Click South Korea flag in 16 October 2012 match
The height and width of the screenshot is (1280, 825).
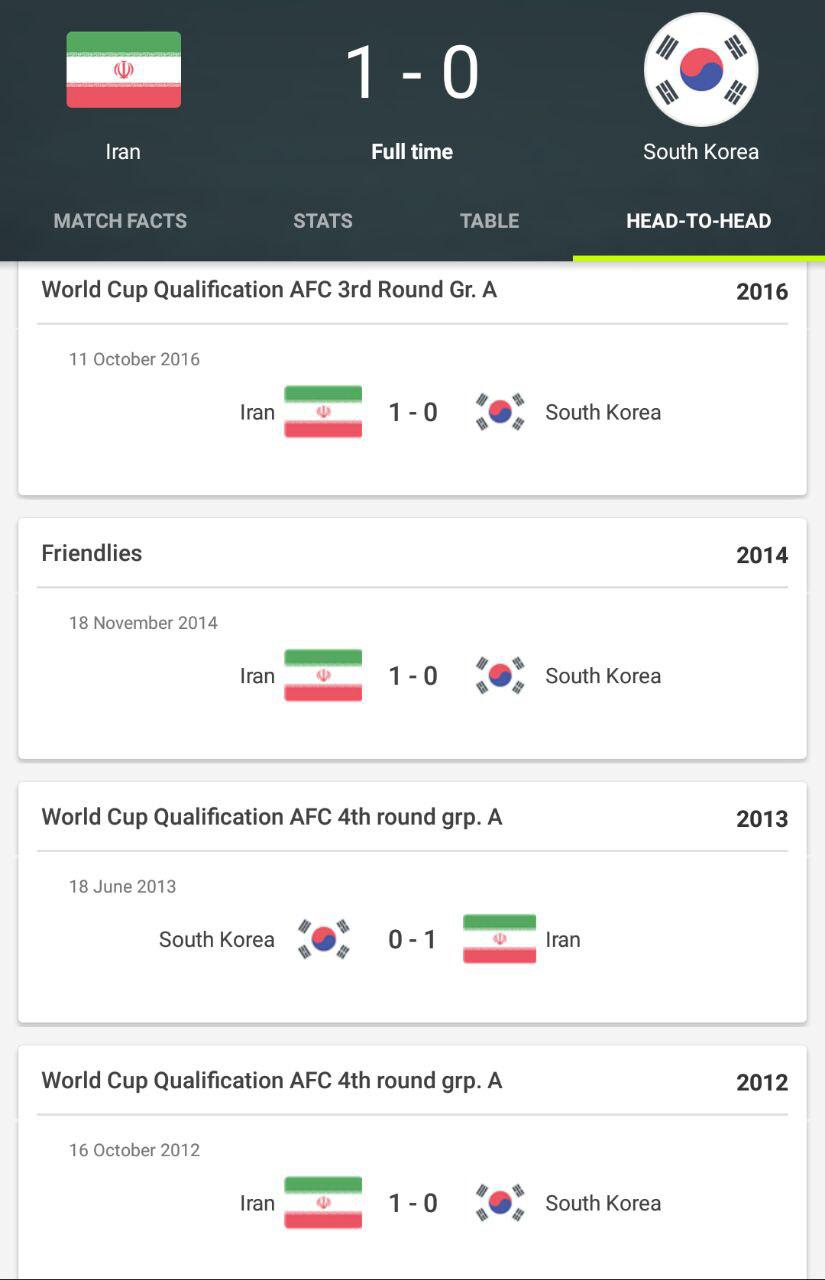pyautogui.click(x=500, y=1203)
